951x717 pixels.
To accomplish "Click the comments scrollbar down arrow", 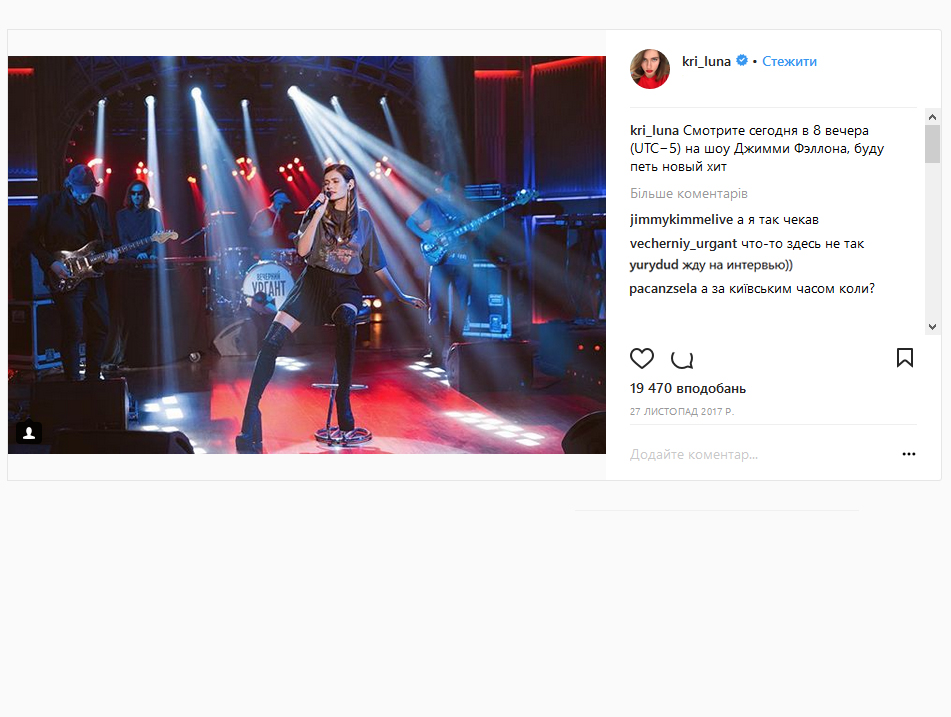I will 932,326.
